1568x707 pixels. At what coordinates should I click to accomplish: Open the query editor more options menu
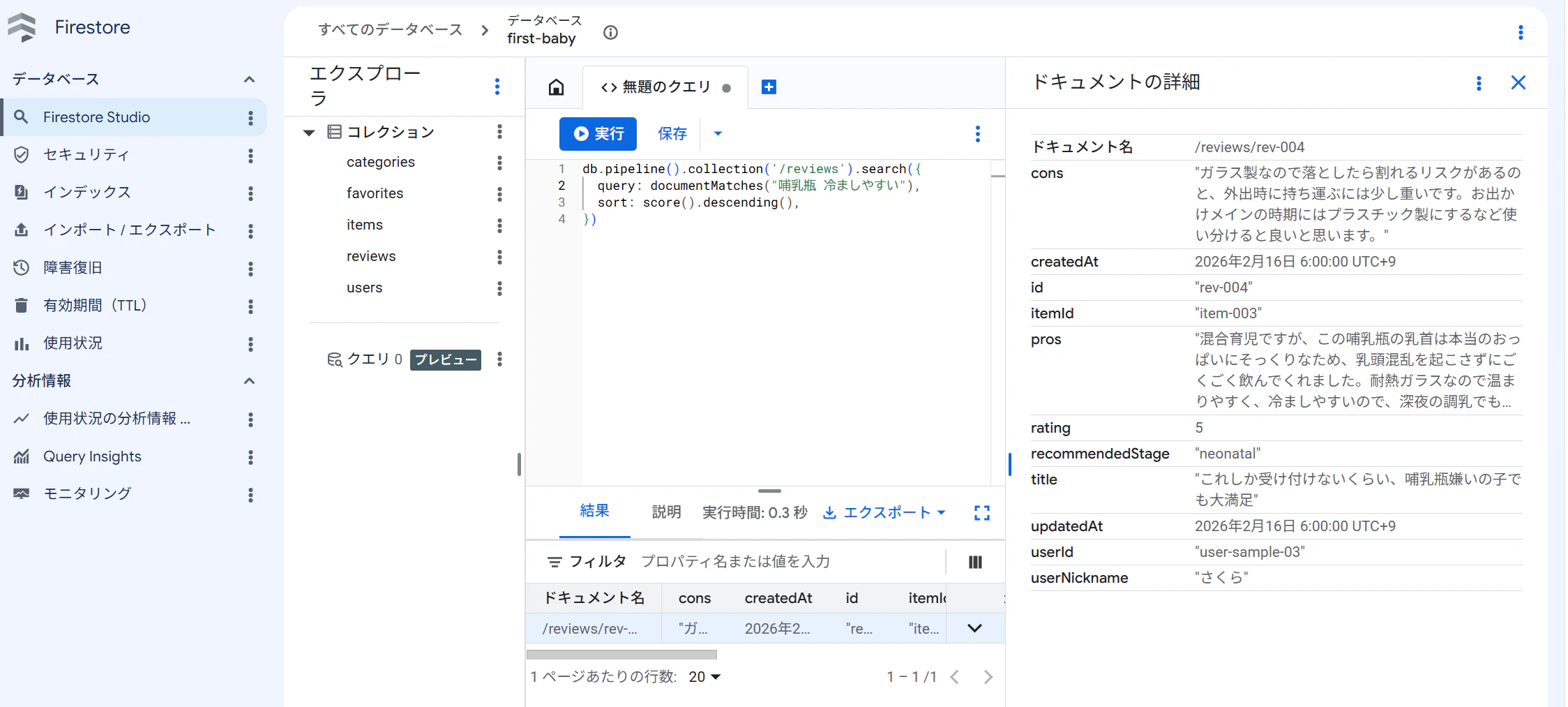click(978, 134)
